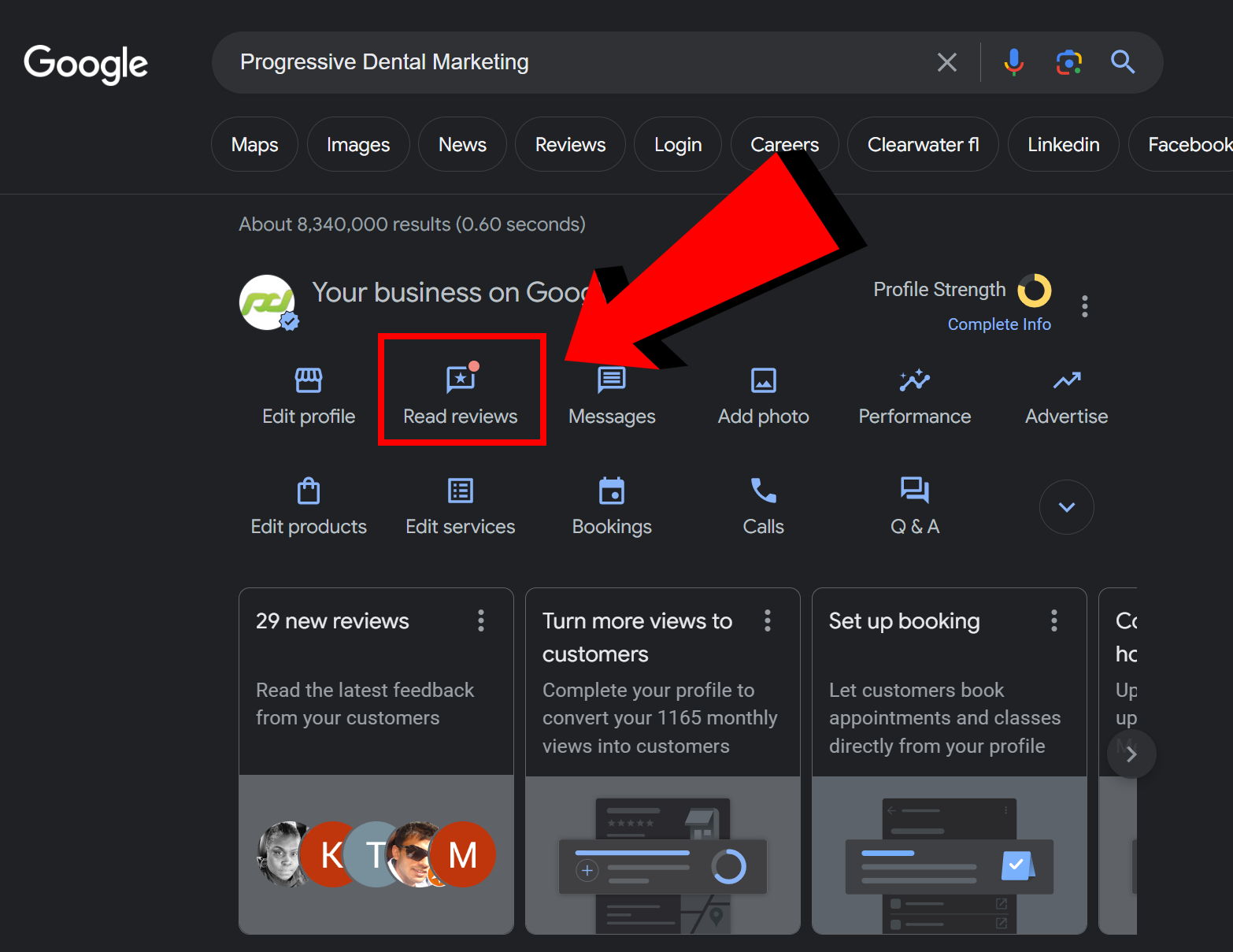Image resolution: width=1233 pixels, height=952 pixels.
Task: Select the Maps search filter
Action: coord(254,144)
